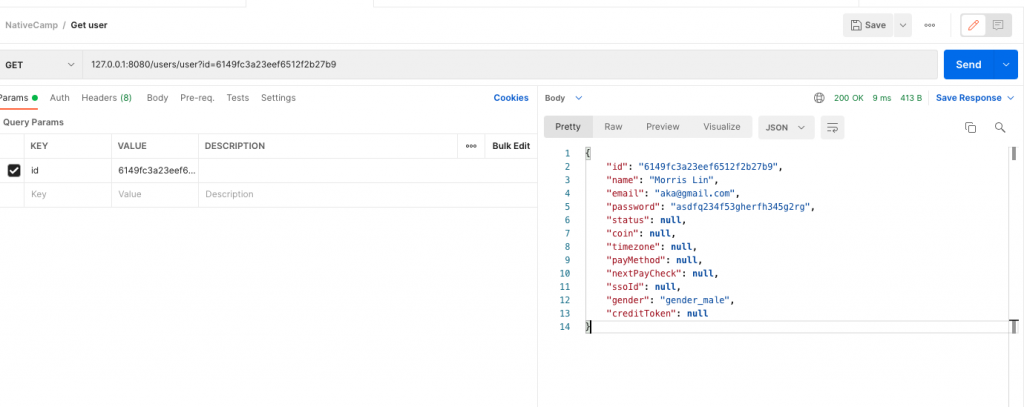Image resolution: width=1024 pixels, height=407 pixels.
Task: Switch to the Headers (8) tab
Action: click(106, 98)
